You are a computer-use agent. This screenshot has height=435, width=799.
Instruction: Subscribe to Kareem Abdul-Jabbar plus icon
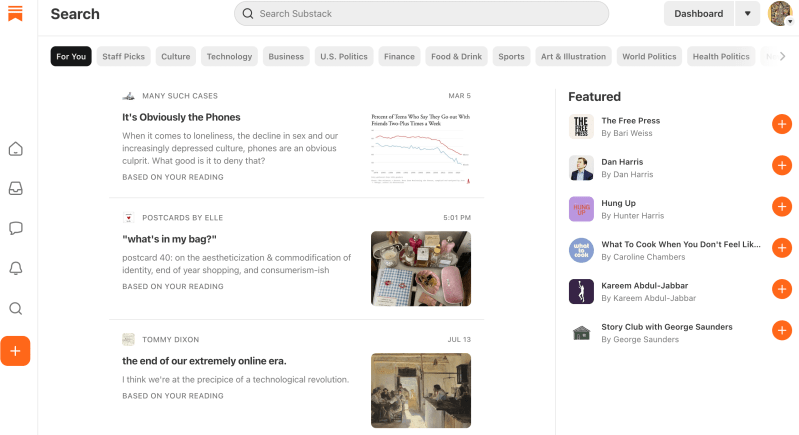pos(782,289)
